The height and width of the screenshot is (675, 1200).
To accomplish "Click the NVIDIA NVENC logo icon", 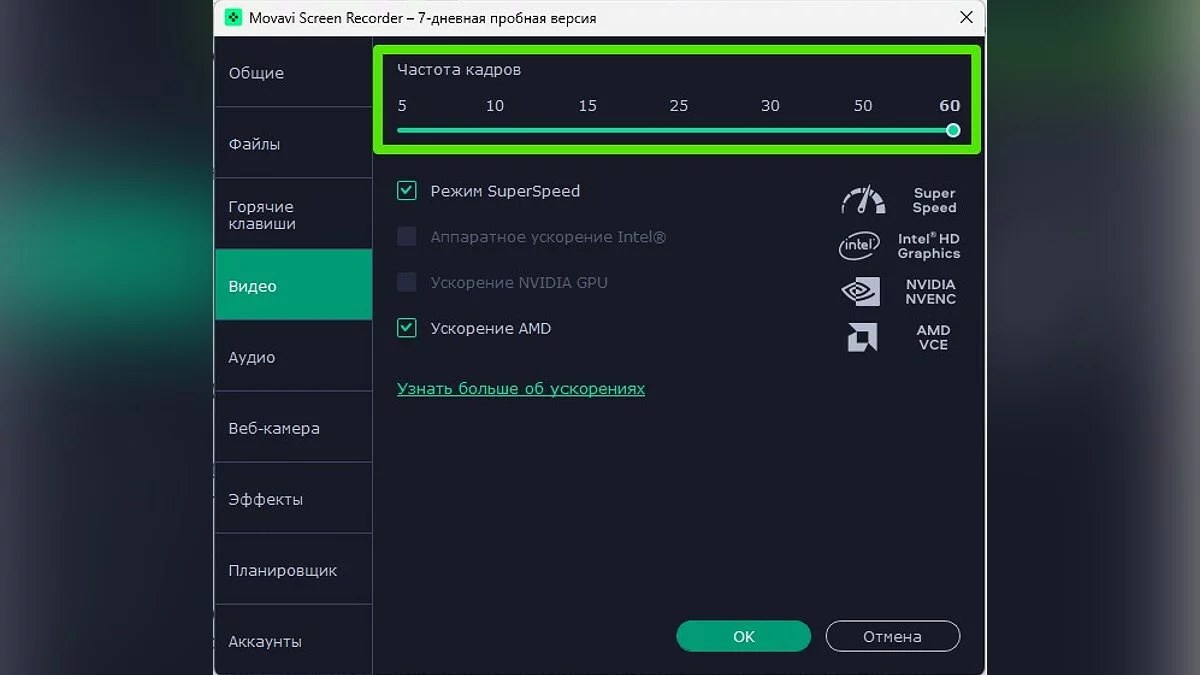I will pyautogui.click(x=860, y=291).
